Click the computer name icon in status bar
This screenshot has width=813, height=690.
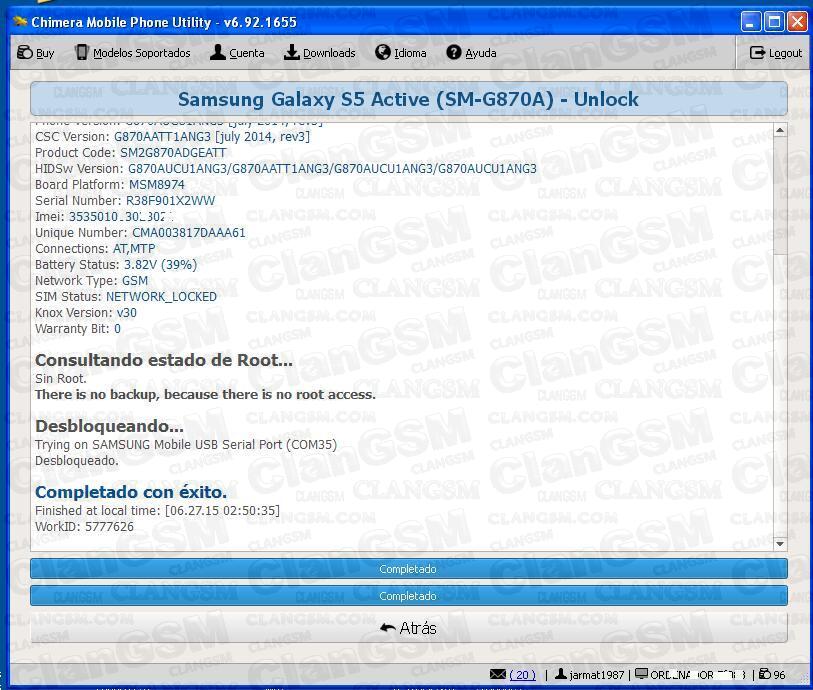641,674
